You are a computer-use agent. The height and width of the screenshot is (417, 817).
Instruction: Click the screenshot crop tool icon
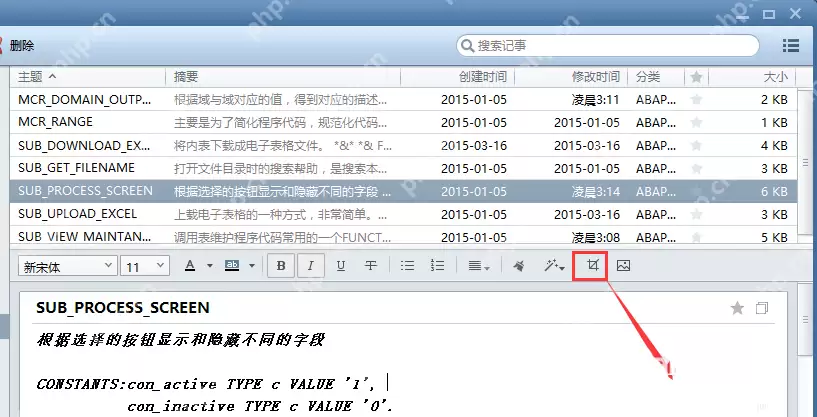(x=592, y=266)
